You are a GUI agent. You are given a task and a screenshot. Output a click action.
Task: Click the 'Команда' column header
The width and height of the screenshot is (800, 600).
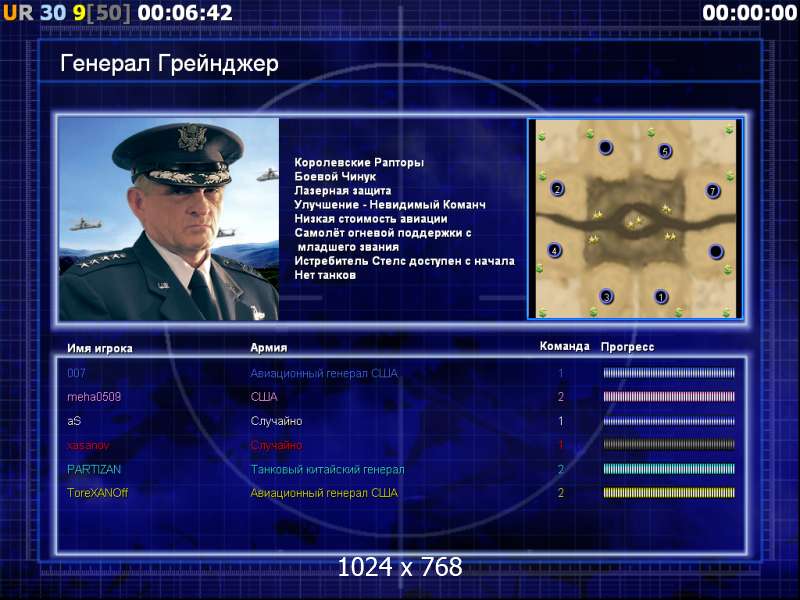point(564,346)
